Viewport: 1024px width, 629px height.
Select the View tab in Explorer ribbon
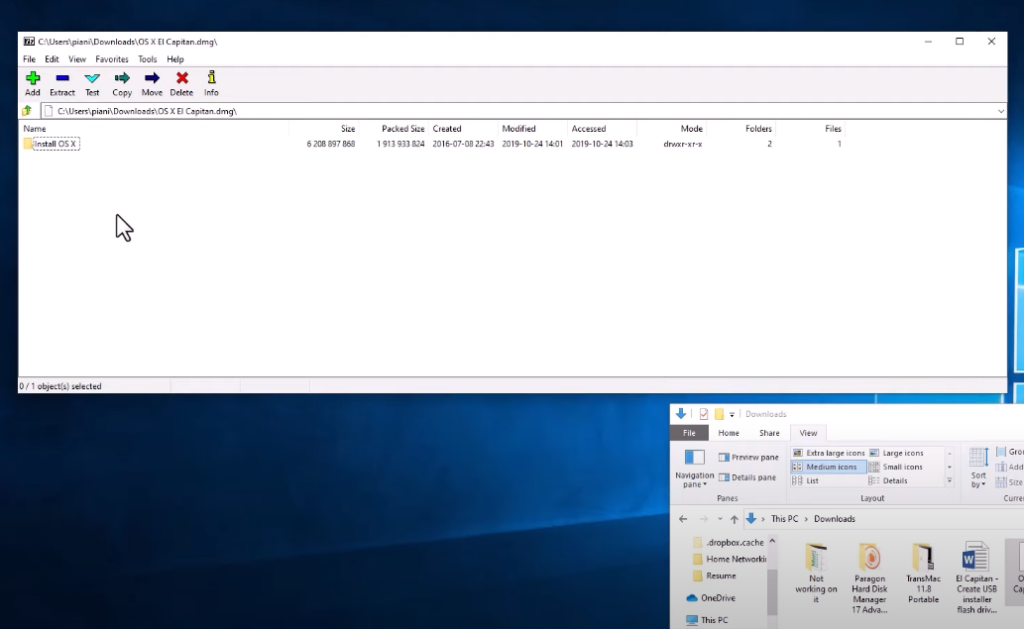808,433
